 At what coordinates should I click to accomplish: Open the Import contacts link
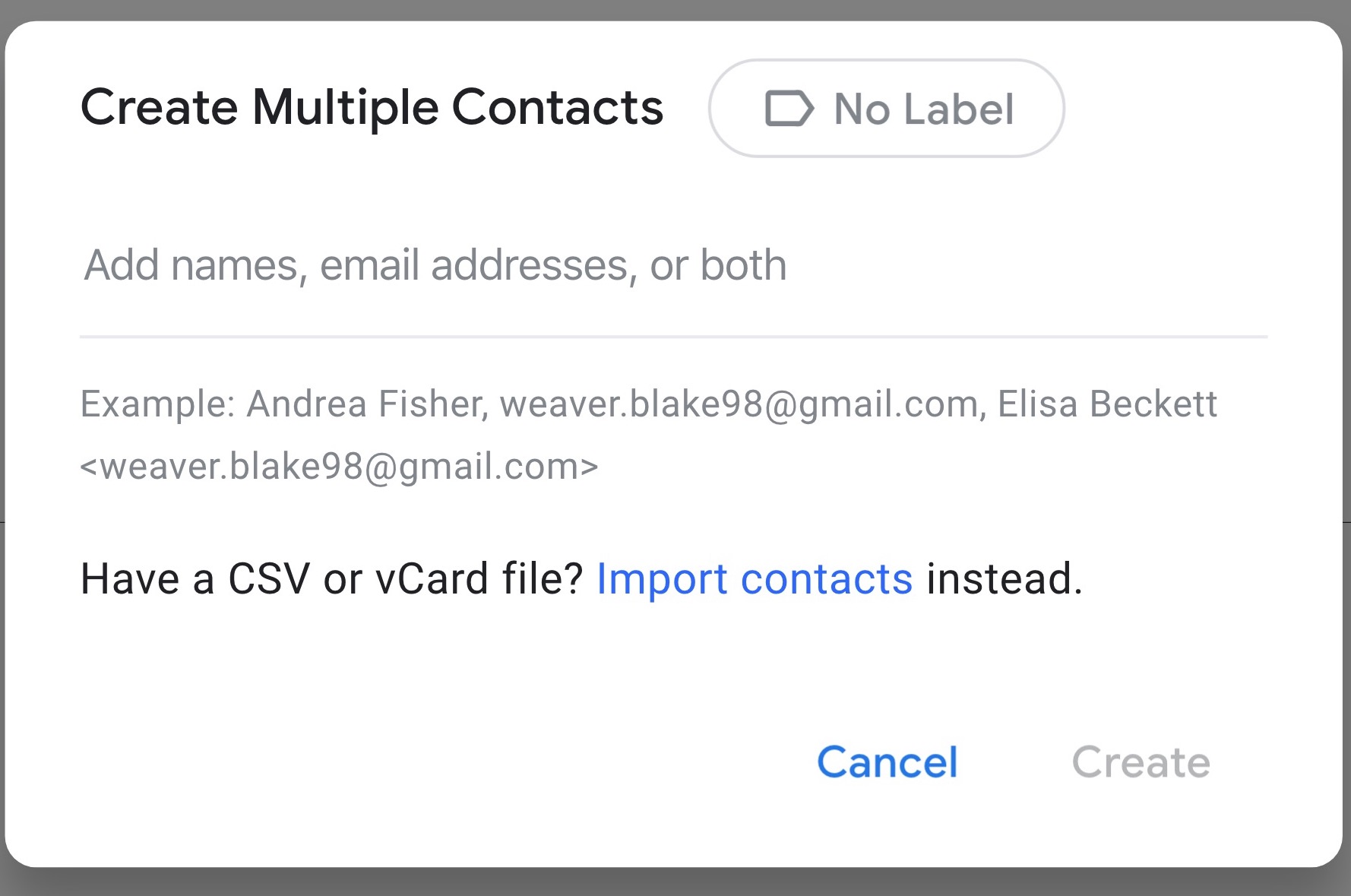[x=755, y=579]
